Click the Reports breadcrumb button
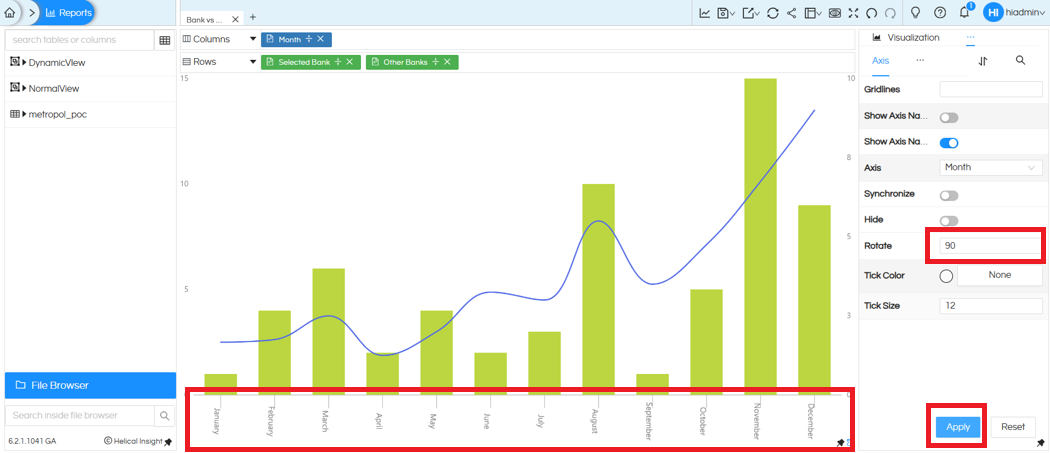 point(67,13)
